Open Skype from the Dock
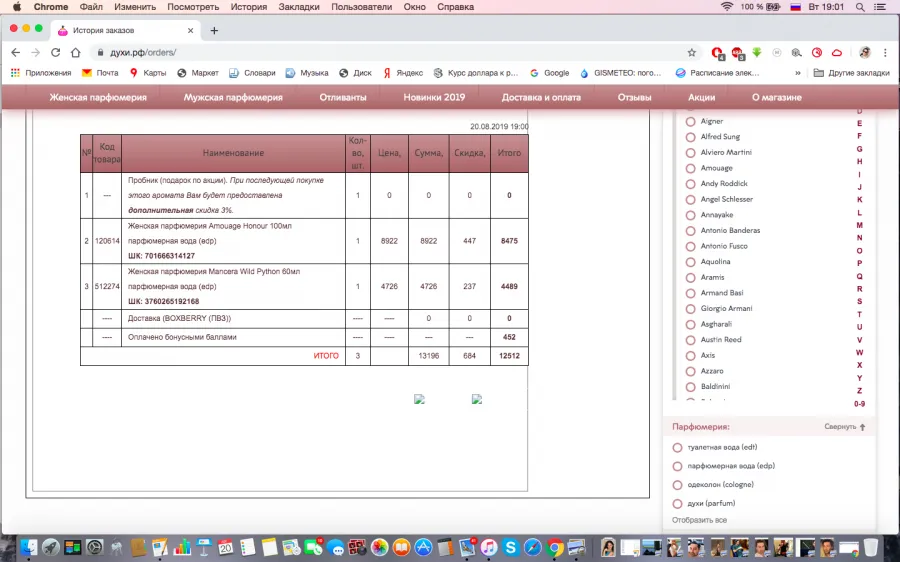This screenshot has height=562, width=900. (x=510, y=547)
